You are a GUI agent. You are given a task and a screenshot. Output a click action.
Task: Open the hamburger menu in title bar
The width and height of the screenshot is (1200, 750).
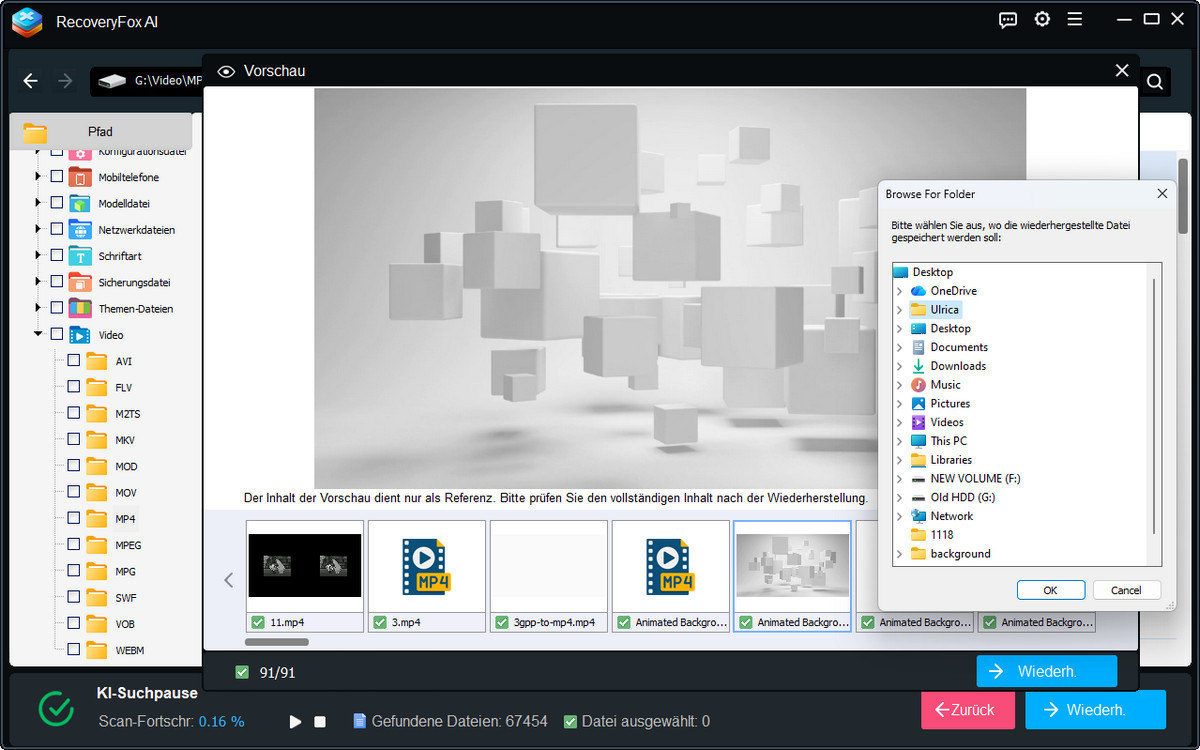tap(1075, 20)
